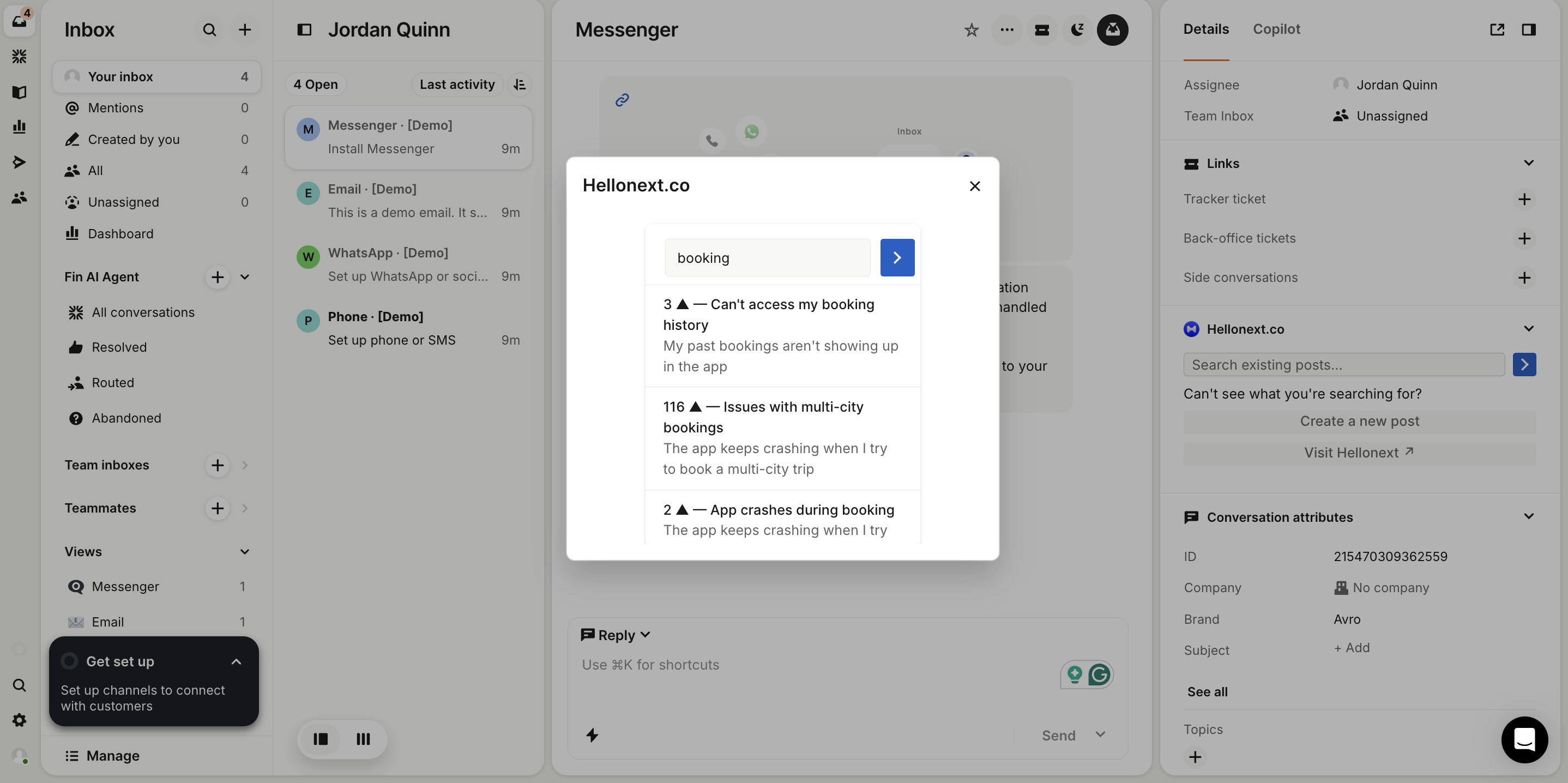The height and width of the screenshot is (783, 1568).
Task: Click the link icon in the conversation message
Action: click(x=622, y=100)
